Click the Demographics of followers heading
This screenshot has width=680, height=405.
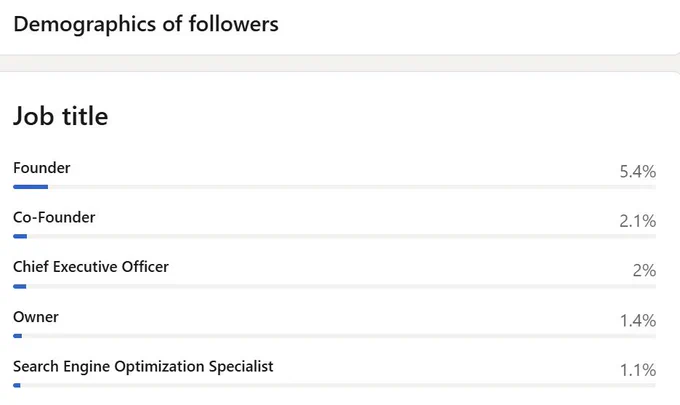(146, 24)
